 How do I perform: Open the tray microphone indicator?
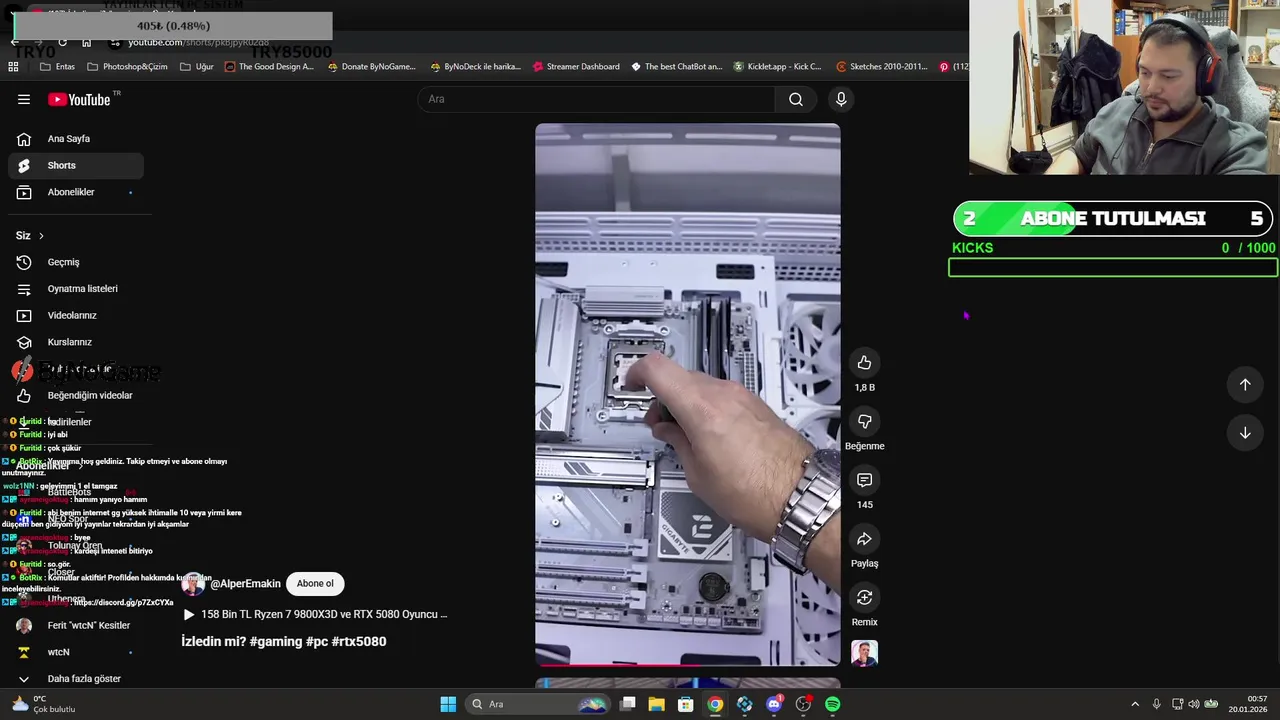1156,704
